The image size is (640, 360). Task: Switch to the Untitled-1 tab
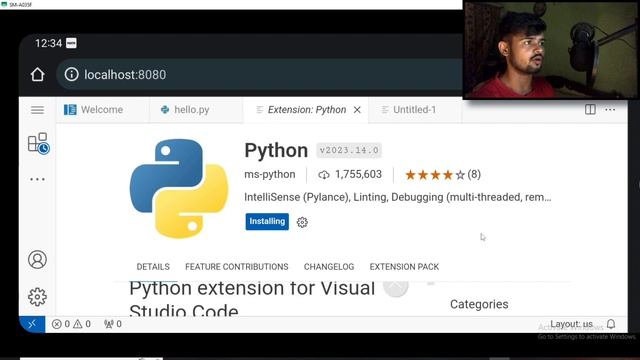coord(415,110)
